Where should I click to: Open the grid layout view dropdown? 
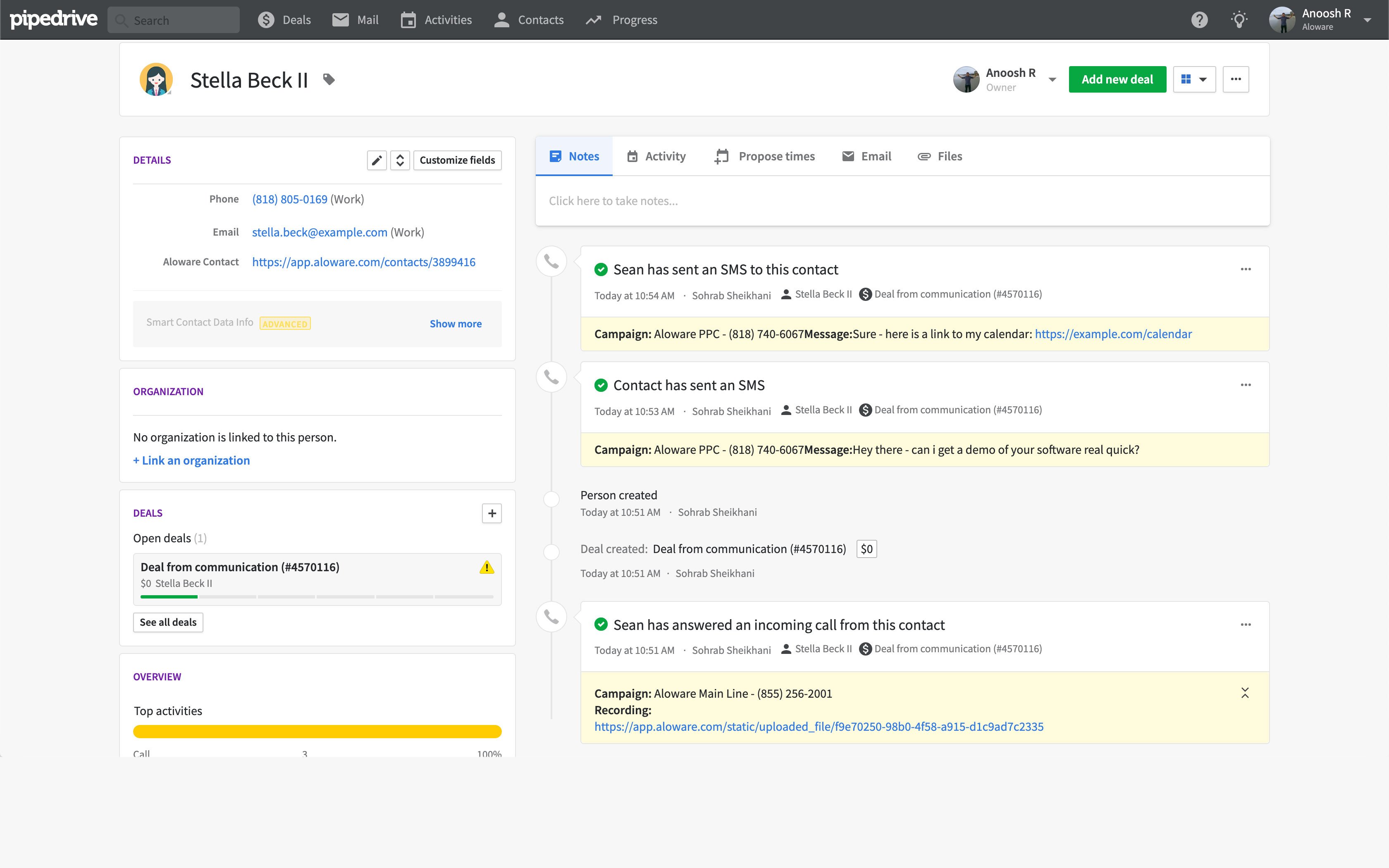tap(1194, 79)
